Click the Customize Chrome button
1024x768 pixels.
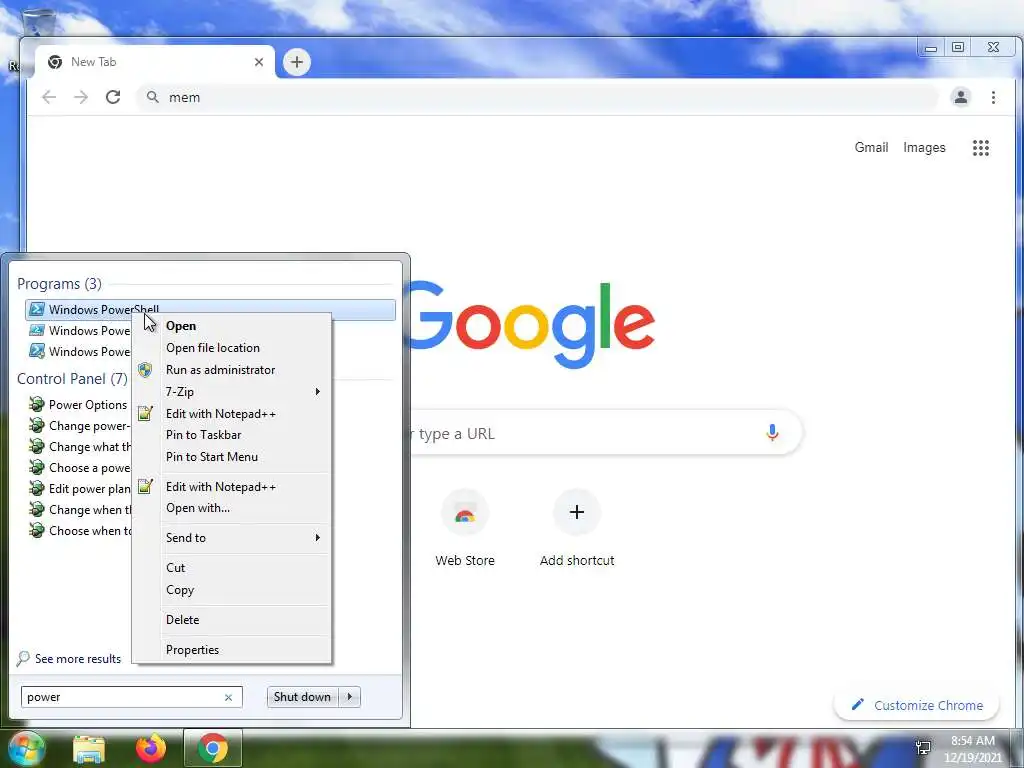tap(916, 705)
